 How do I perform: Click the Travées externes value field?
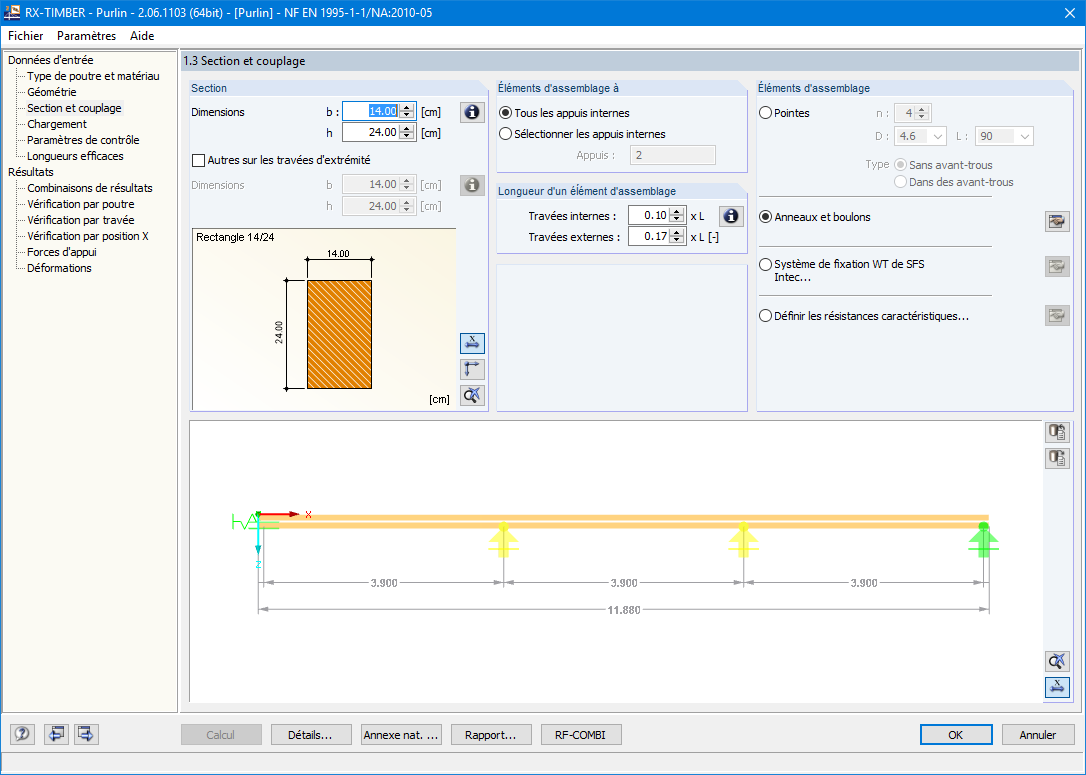[x=649, y=236]
